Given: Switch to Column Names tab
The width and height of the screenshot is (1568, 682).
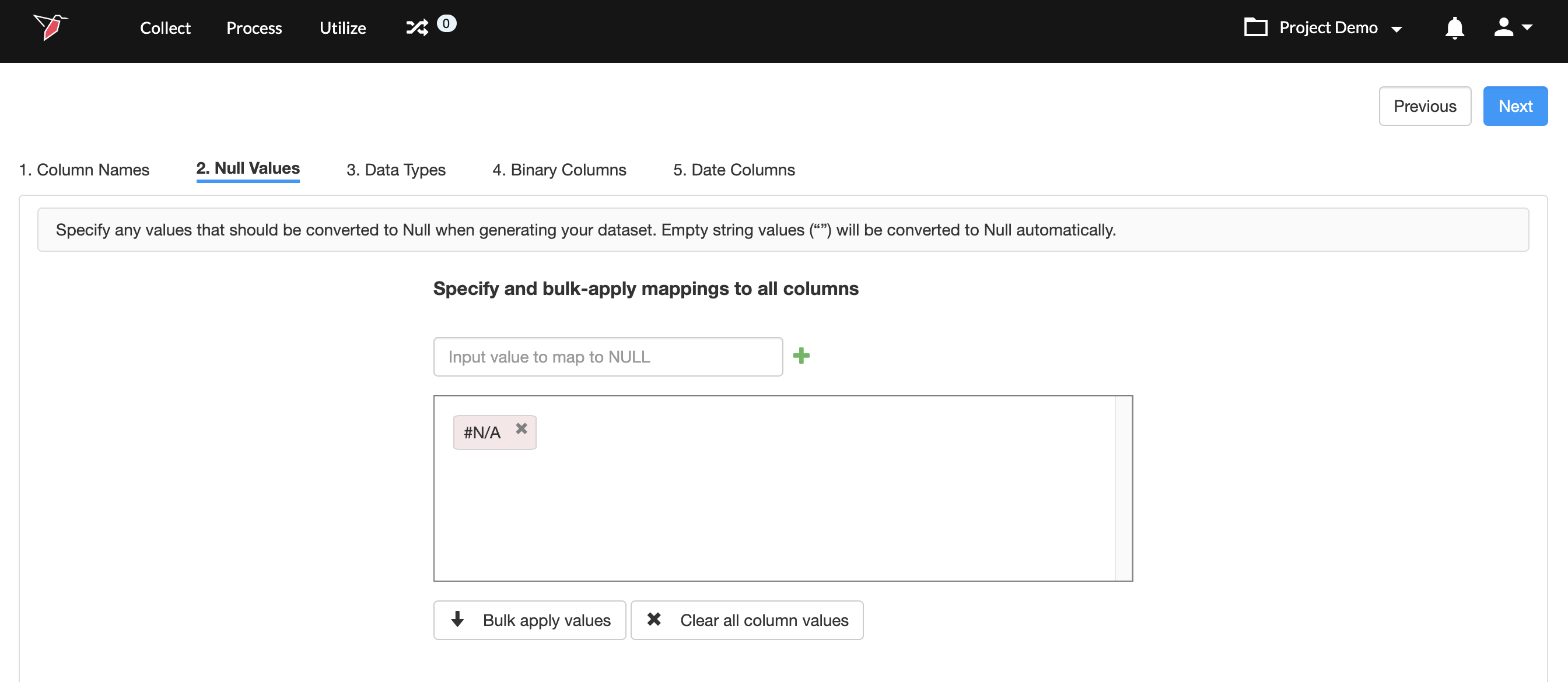Looking at the screenshot, I should tap(84, 170).
